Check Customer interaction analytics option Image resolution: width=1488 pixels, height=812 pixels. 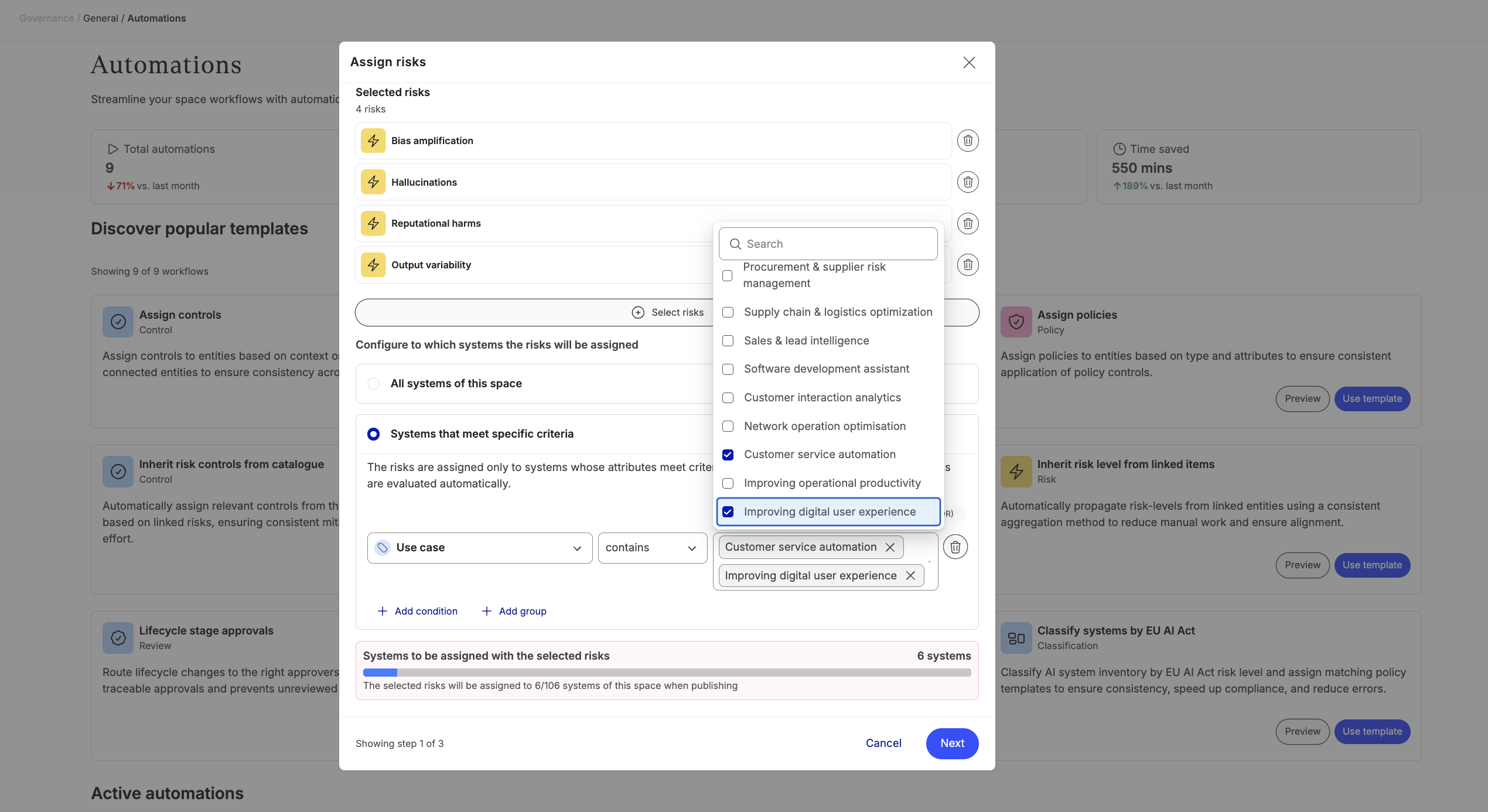tap(728, 398)
